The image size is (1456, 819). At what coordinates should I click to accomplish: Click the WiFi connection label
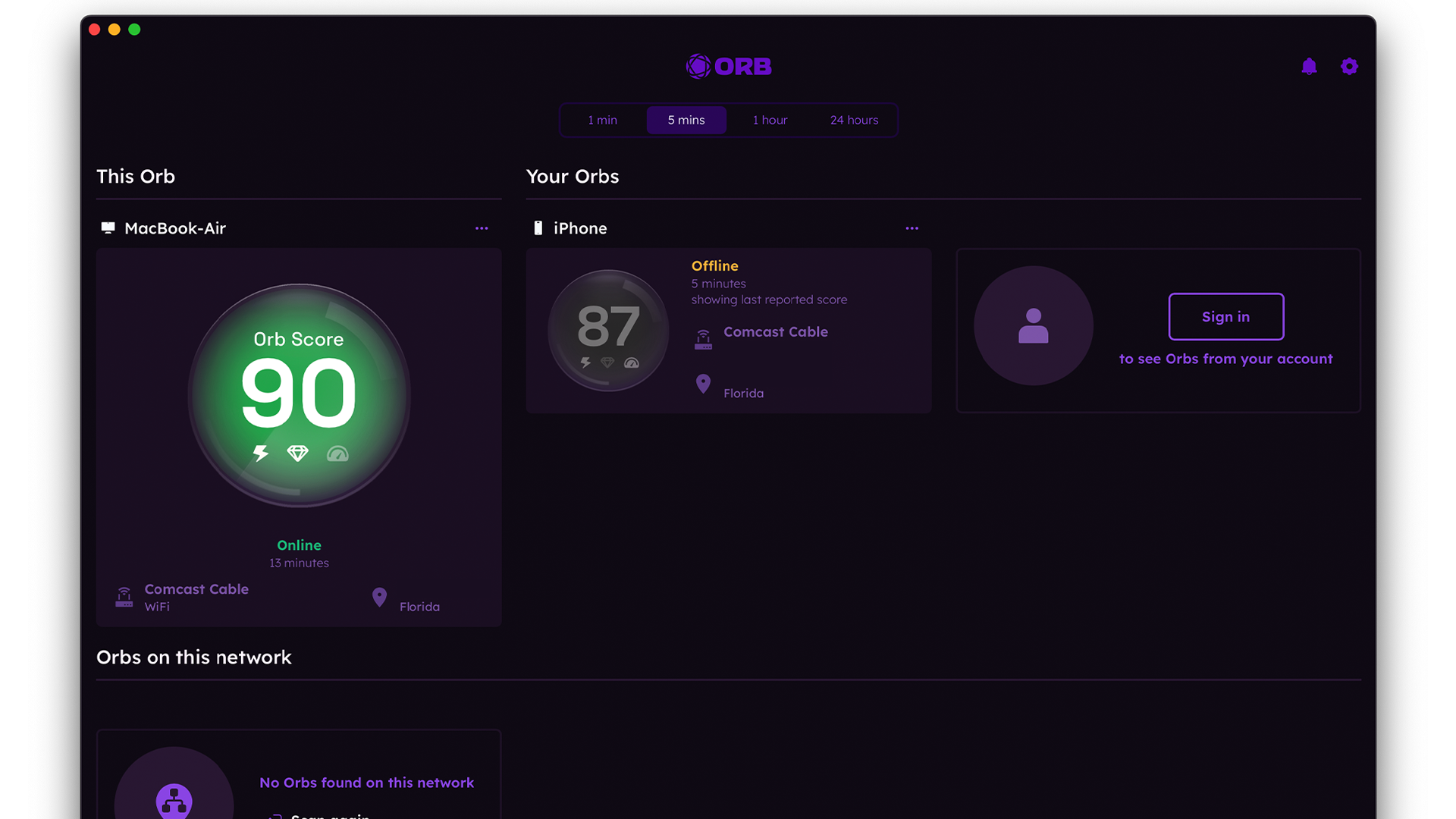pyautogui.click(x=157, y=607)
